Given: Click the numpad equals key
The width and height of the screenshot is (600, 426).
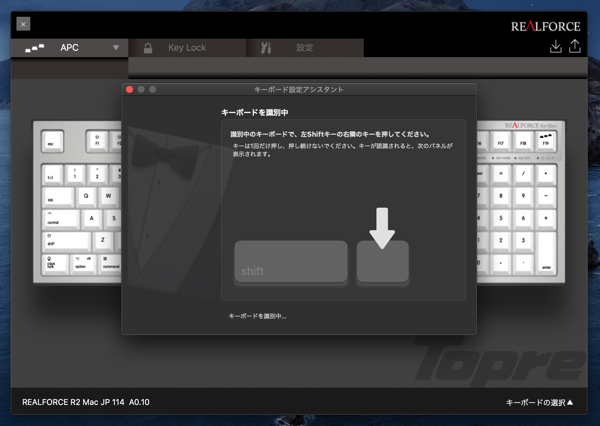Looking at the screenshot, I should (x=501, y=174).
